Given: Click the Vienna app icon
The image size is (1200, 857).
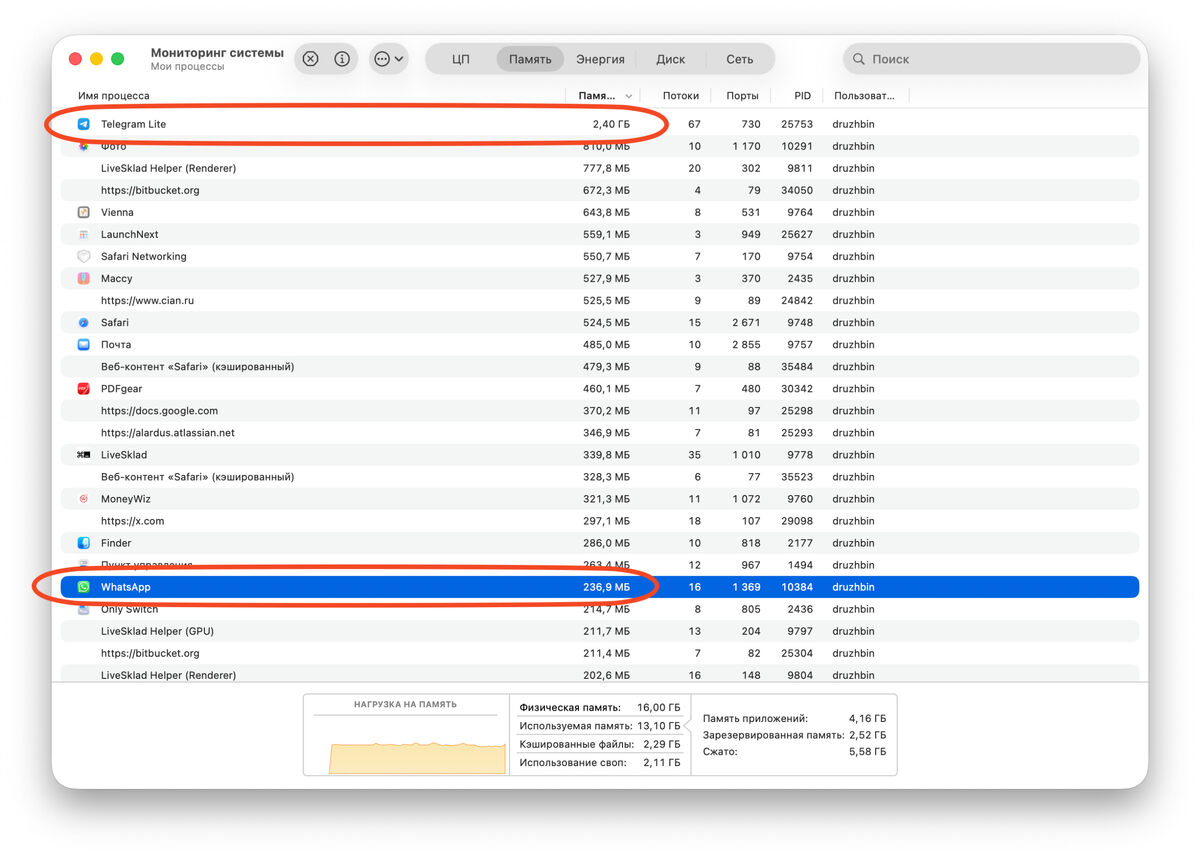Looking at the screenshot, I should (x=84, y=212).
